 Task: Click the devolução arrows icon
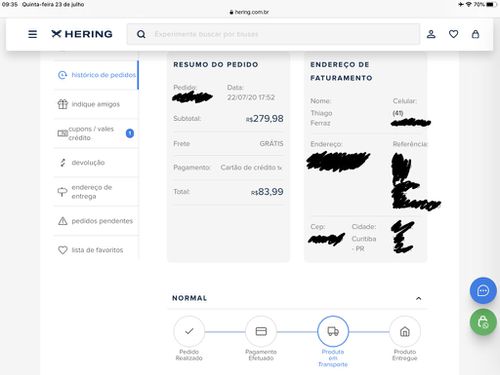click(x=63, y=163)
